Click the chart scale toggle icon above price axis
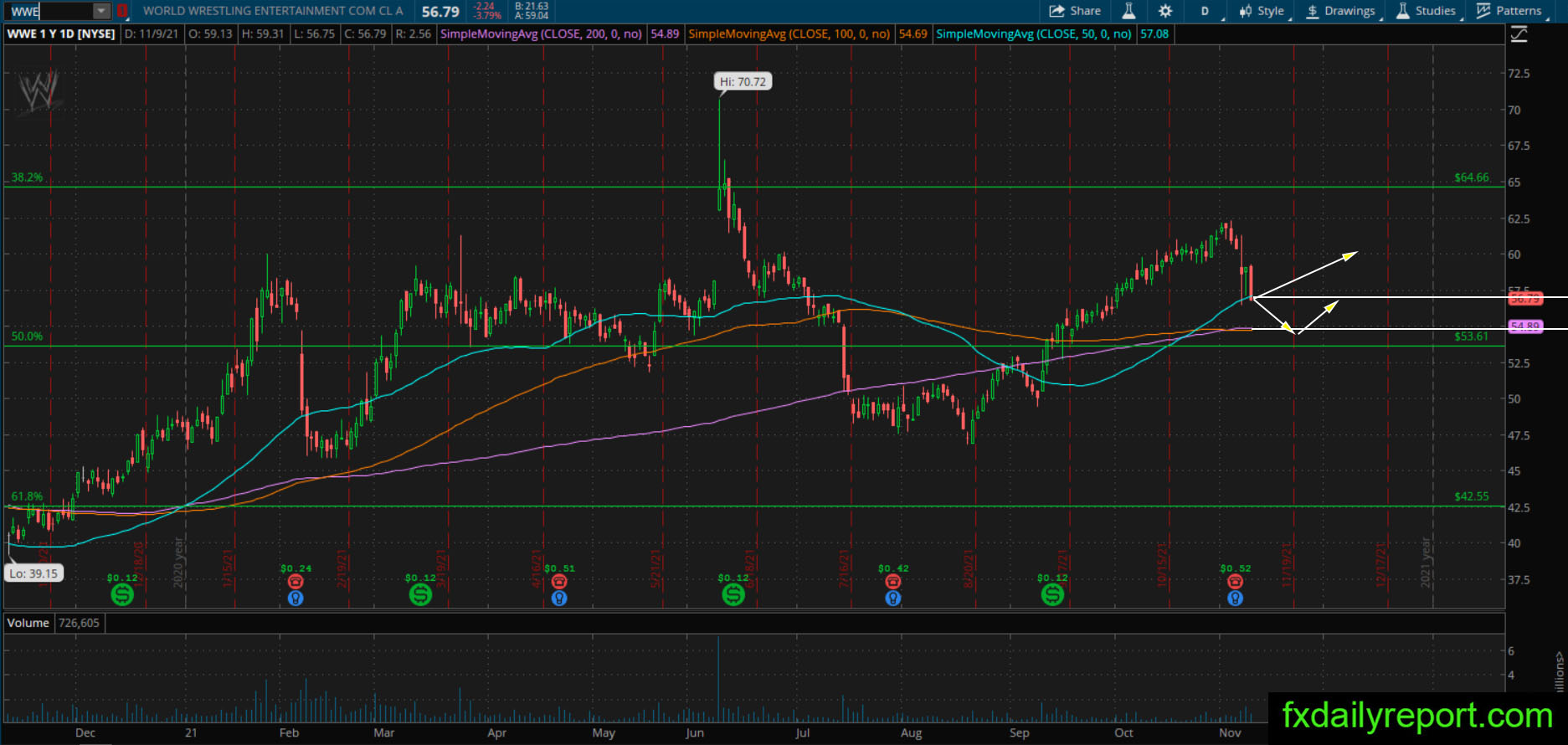 pyautogui.click(x=1519, y=34)
